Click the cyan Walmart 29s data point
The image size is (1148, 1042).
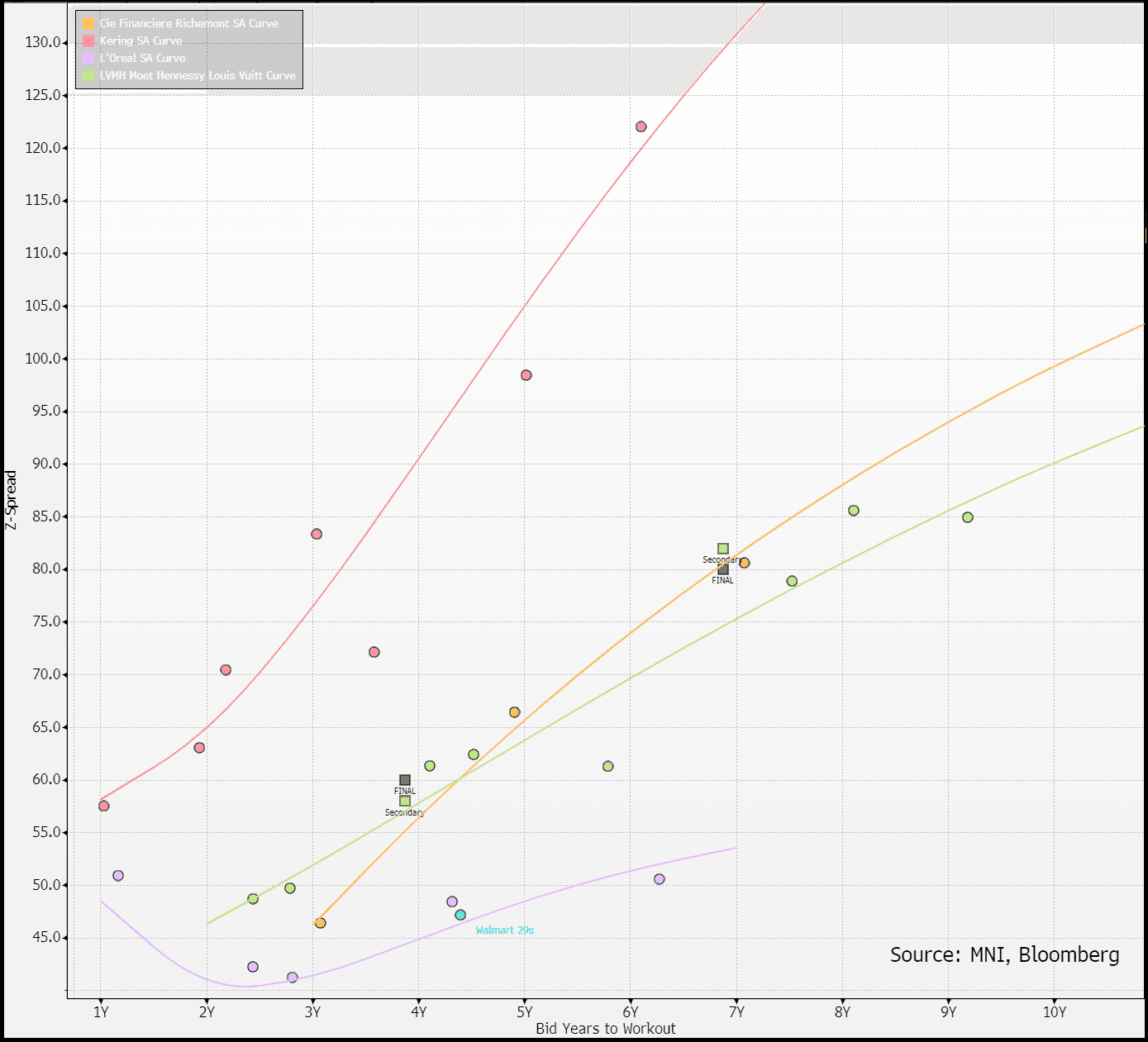click(460, 915)
